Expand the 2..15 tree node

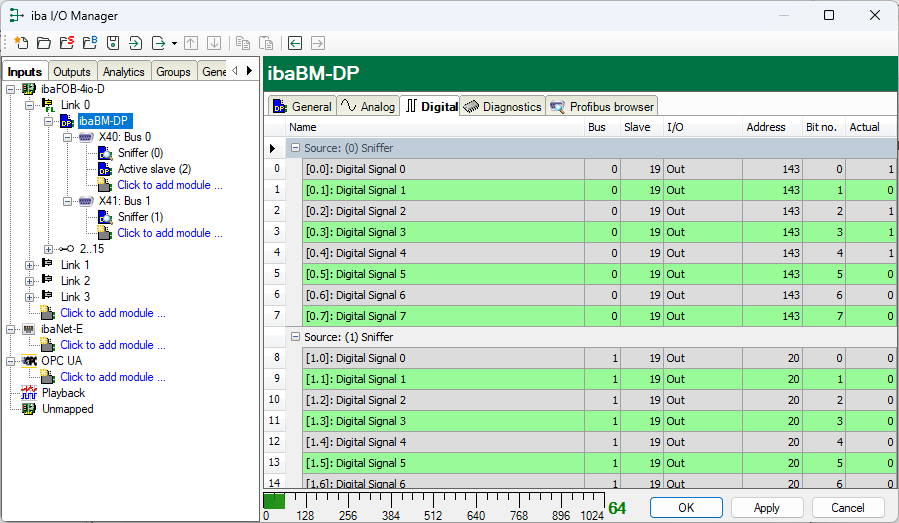(49, 249)
